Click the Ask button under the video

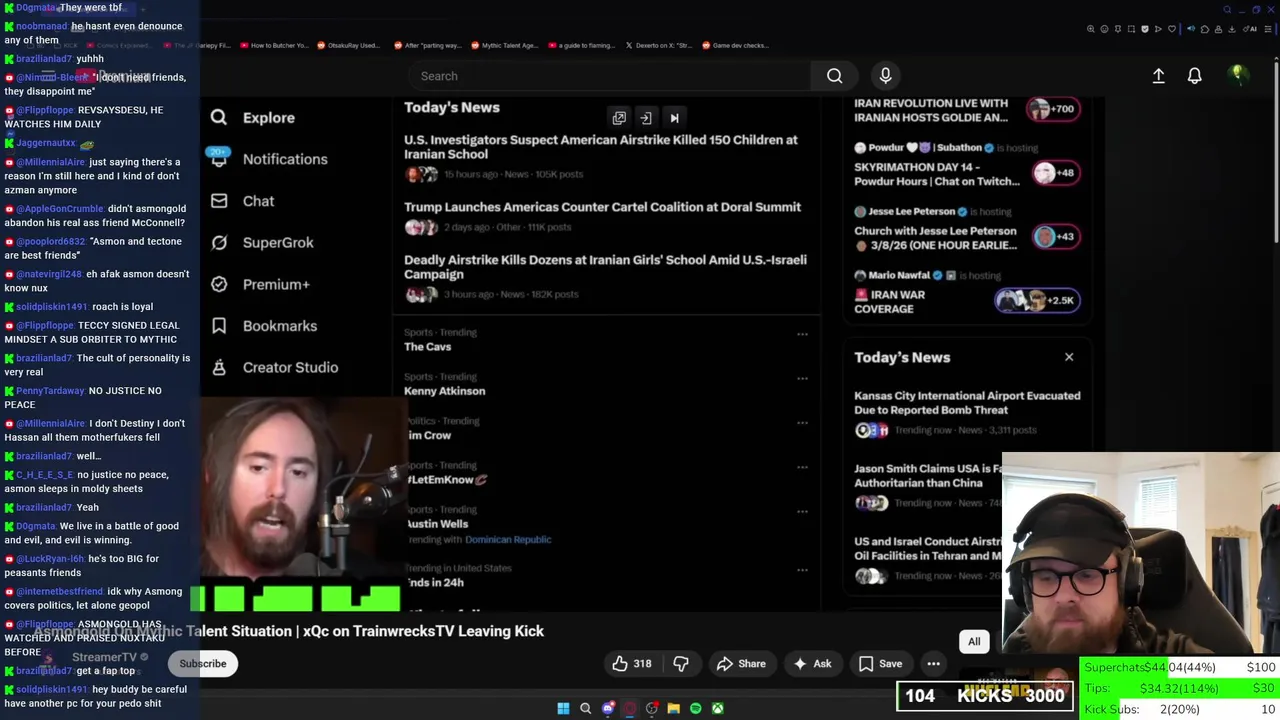click(812, 664)
